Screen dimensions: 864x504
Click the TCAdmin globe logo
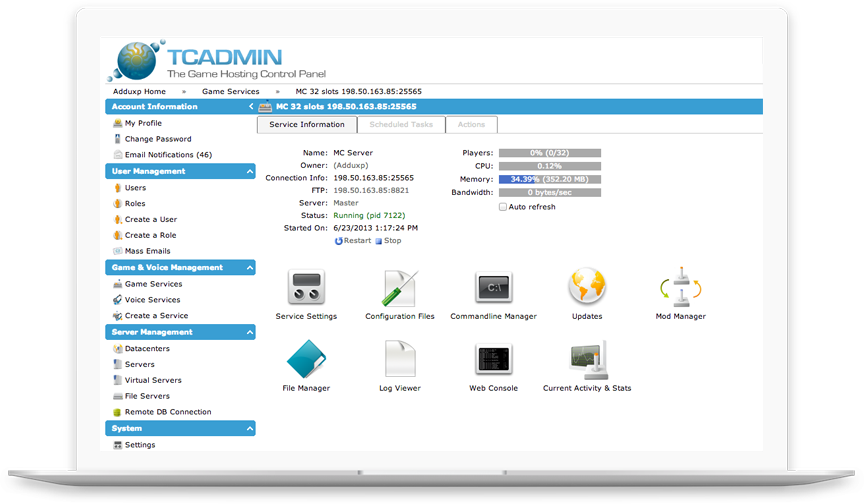coord(136,60)
